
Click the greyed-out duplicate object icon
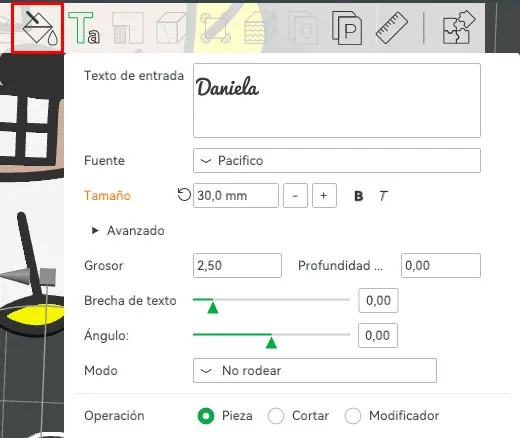(x=303, y=29)
